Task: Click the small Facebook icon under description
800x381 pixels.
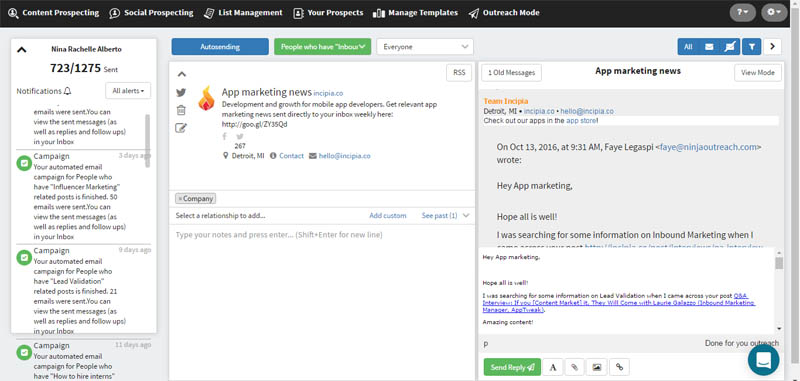Action: tap(224, 137)
